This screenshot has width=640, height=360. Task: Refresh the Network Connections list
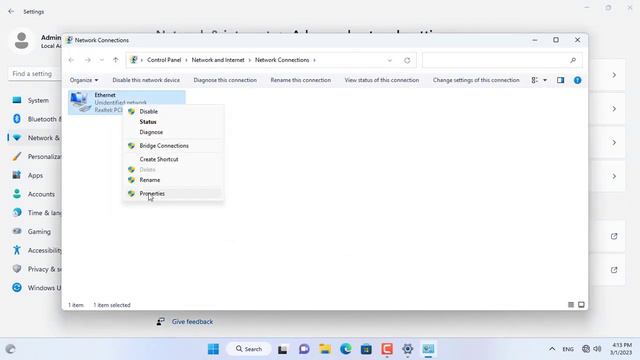(x=407, y=60)
